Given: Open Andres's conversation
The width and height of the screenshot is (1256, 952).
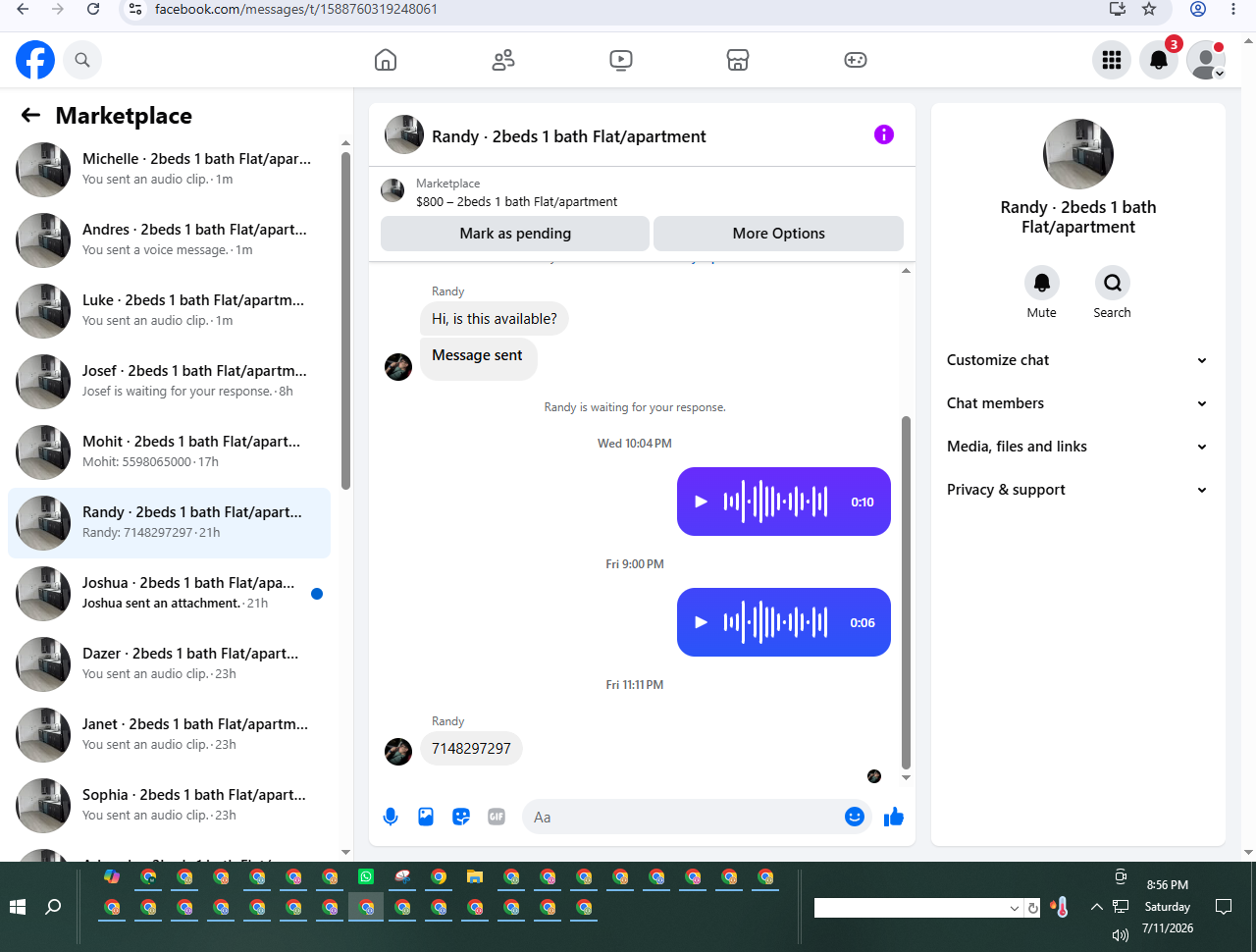Looking at the screenshot, I should 169,240.
